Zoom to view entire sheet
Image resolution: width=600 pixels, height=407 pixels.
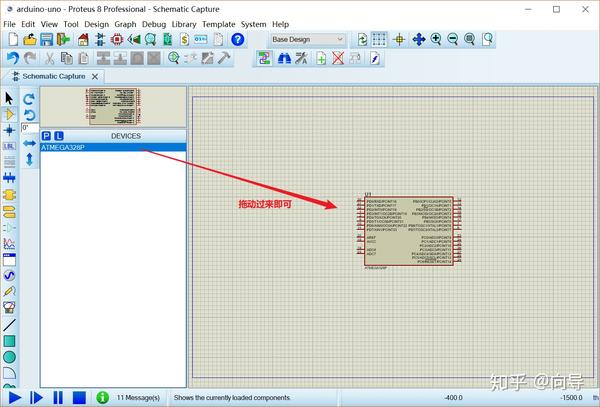(x=470, y=39)
